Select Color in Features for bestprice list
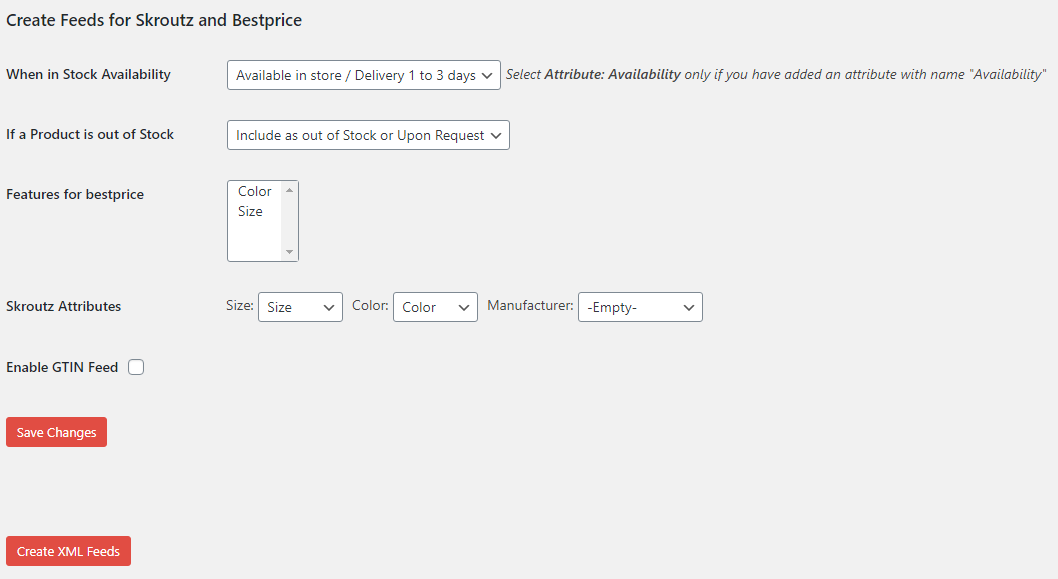The width and height of the screenshot is (1058, 579). [255, 192]
